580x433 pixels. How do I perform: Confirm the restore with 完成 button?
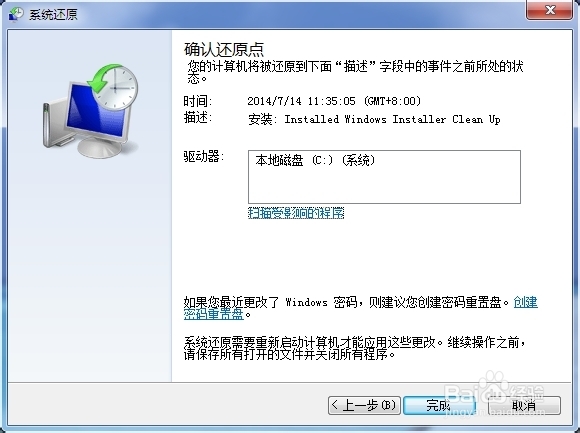439,406
